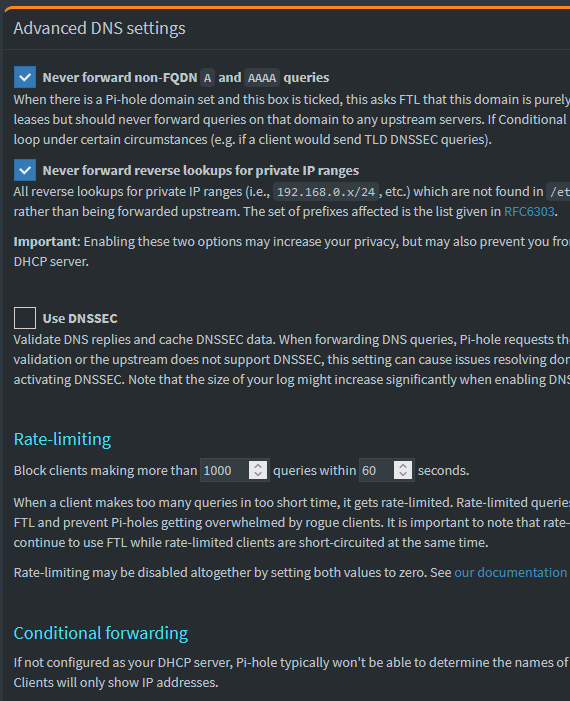Image resolution: width=570 pixels, height=701 pixels.
Task: Click the Rate-limiting section heading
Action: point(62,439)
